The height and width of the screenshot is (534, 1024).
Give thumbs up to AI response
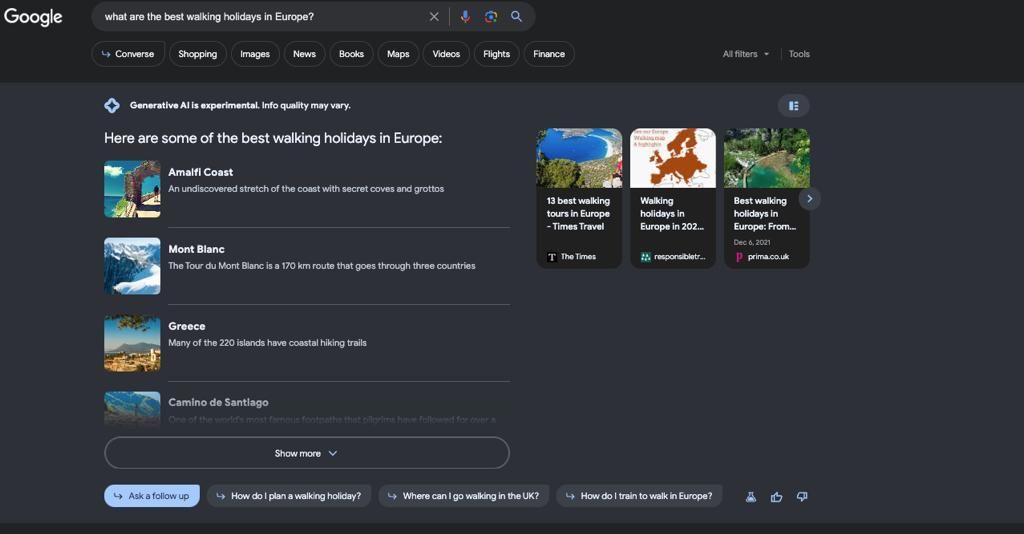tap(776, 496)
